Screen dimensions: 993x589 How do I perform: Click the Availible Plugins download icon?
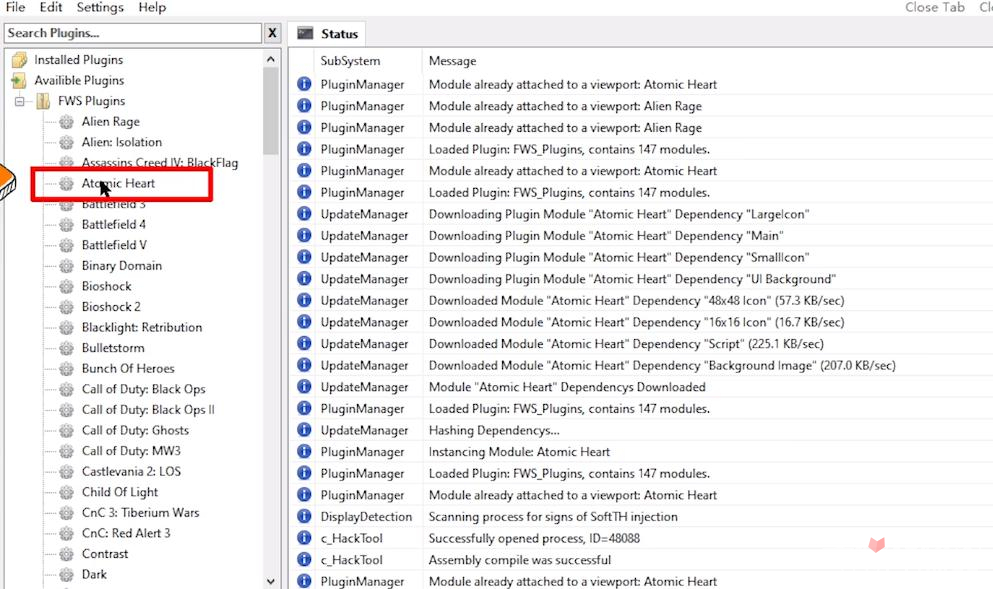click(x=20, y=80)
